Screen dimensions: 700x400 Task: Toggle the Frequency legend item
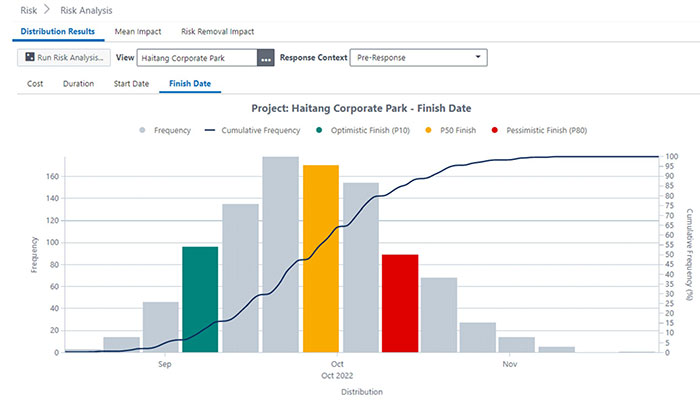tap(165, 130)
